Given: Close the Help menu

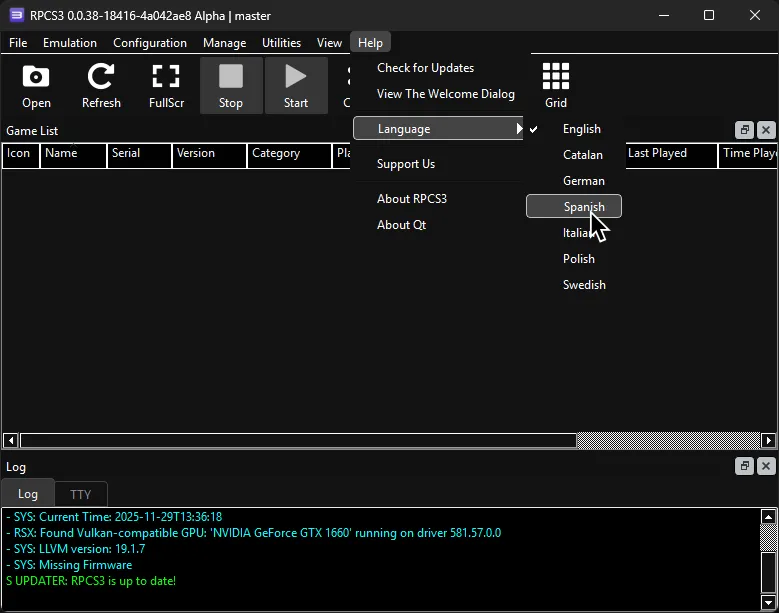Looking at the screenshot, I should 370,43.
